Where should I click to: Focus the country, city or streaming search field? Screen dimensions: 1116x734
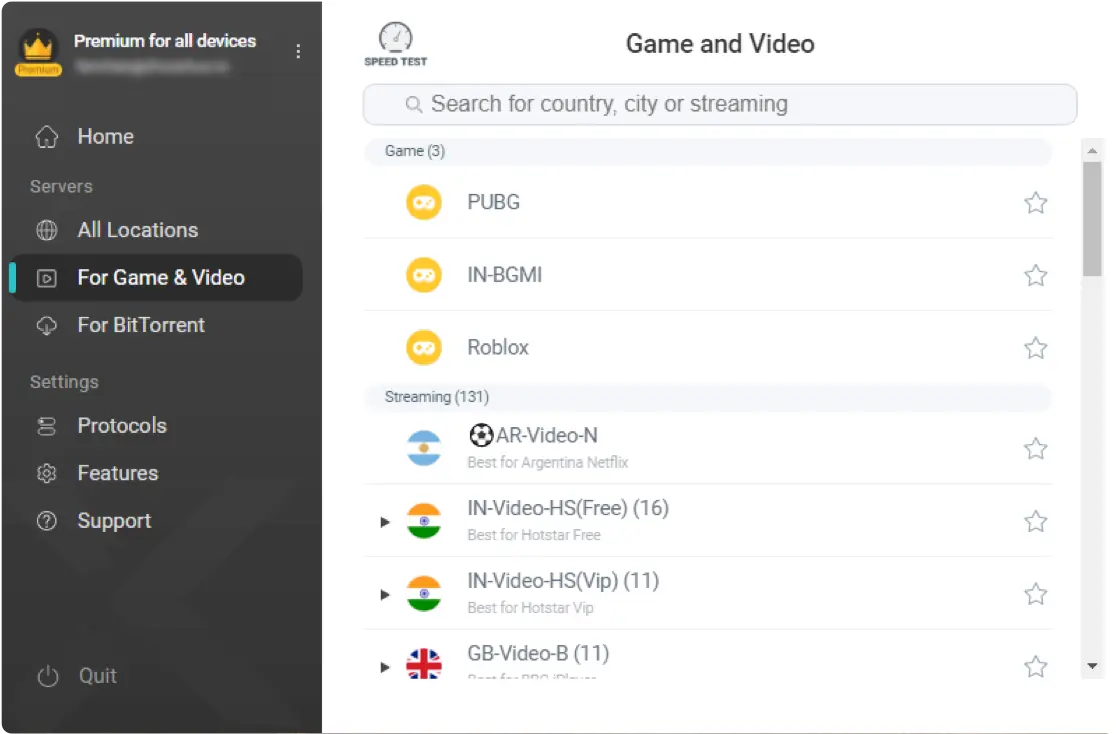point(720,105)
